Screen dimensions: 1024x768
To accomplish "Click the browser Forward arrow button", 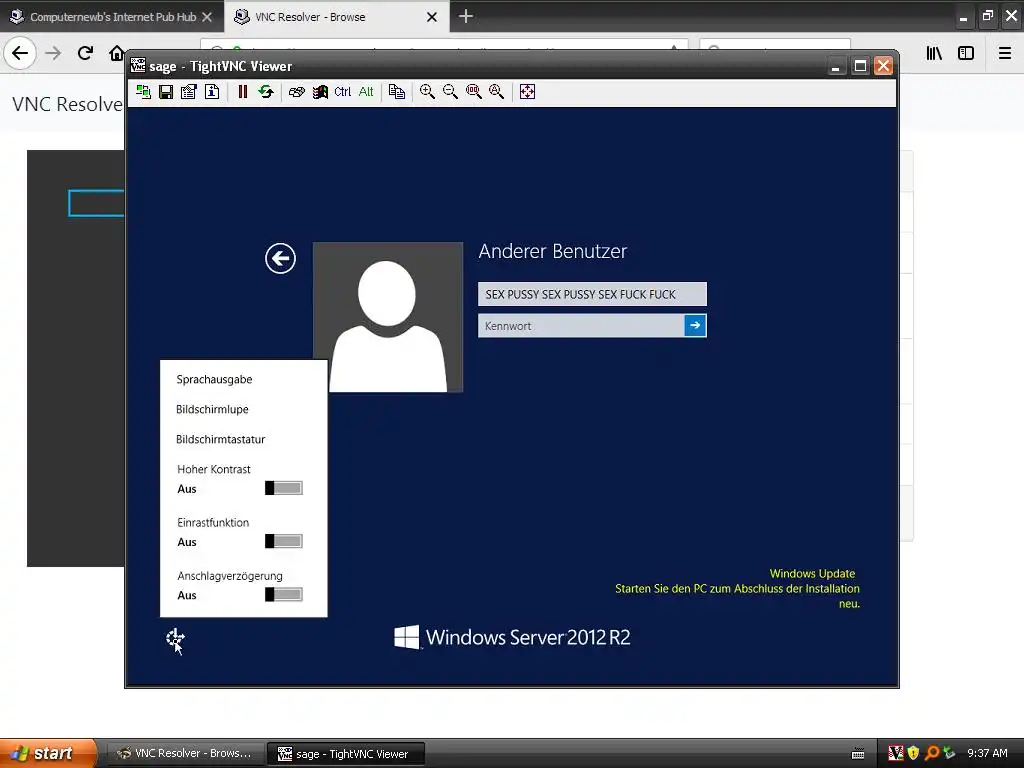I will click(x=53, y=53).
